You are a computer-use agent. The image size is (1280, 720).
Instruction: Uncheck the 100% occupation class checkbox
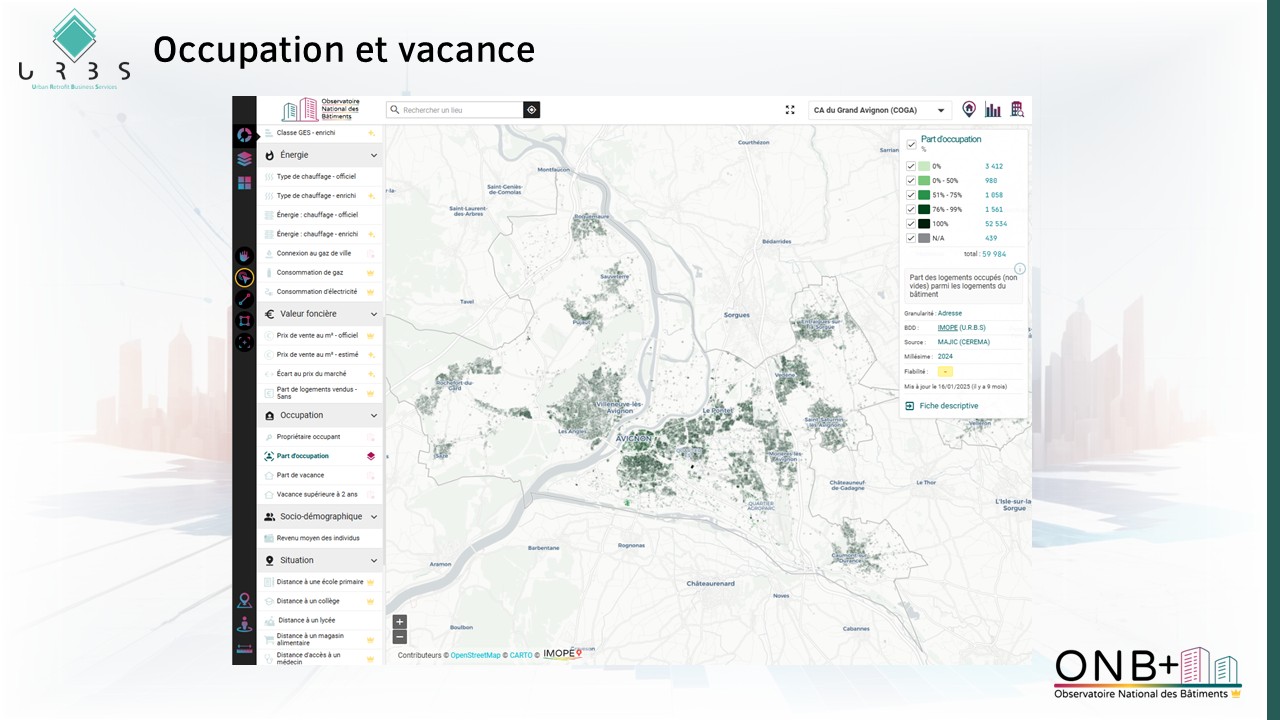pos(911,224)
